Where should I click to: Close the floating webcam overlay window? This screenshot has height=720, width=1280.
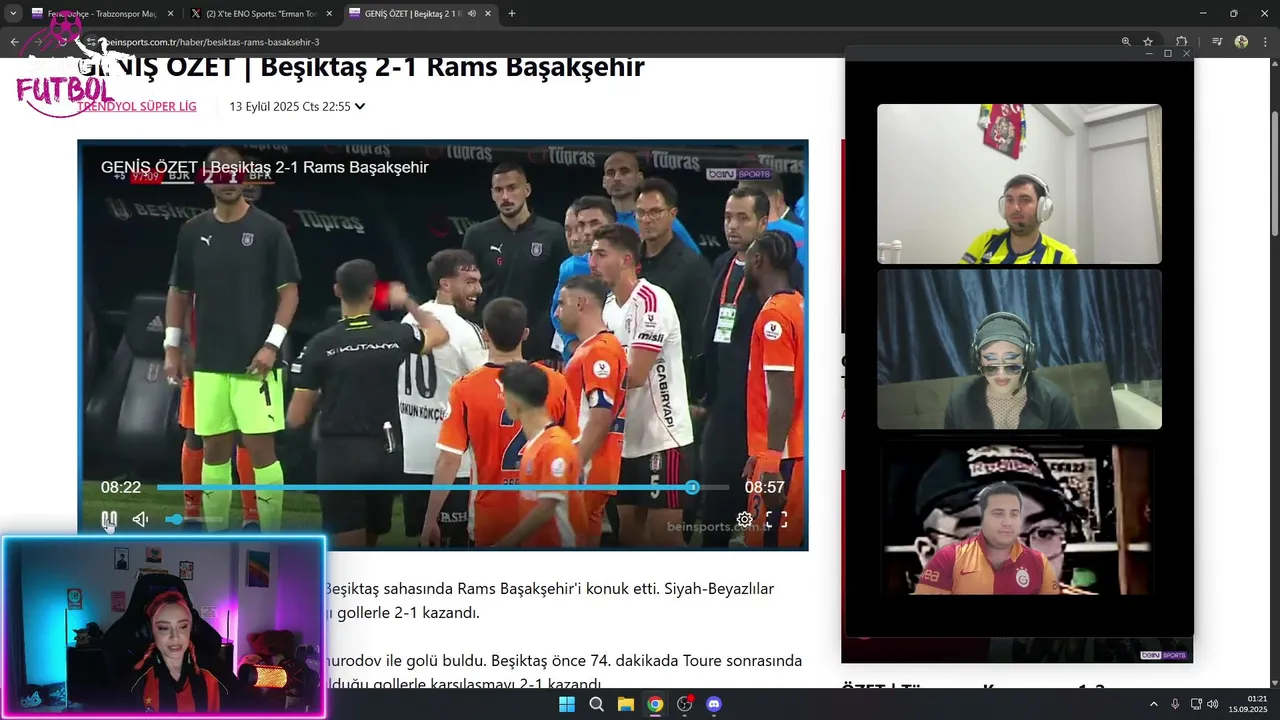1186,53
